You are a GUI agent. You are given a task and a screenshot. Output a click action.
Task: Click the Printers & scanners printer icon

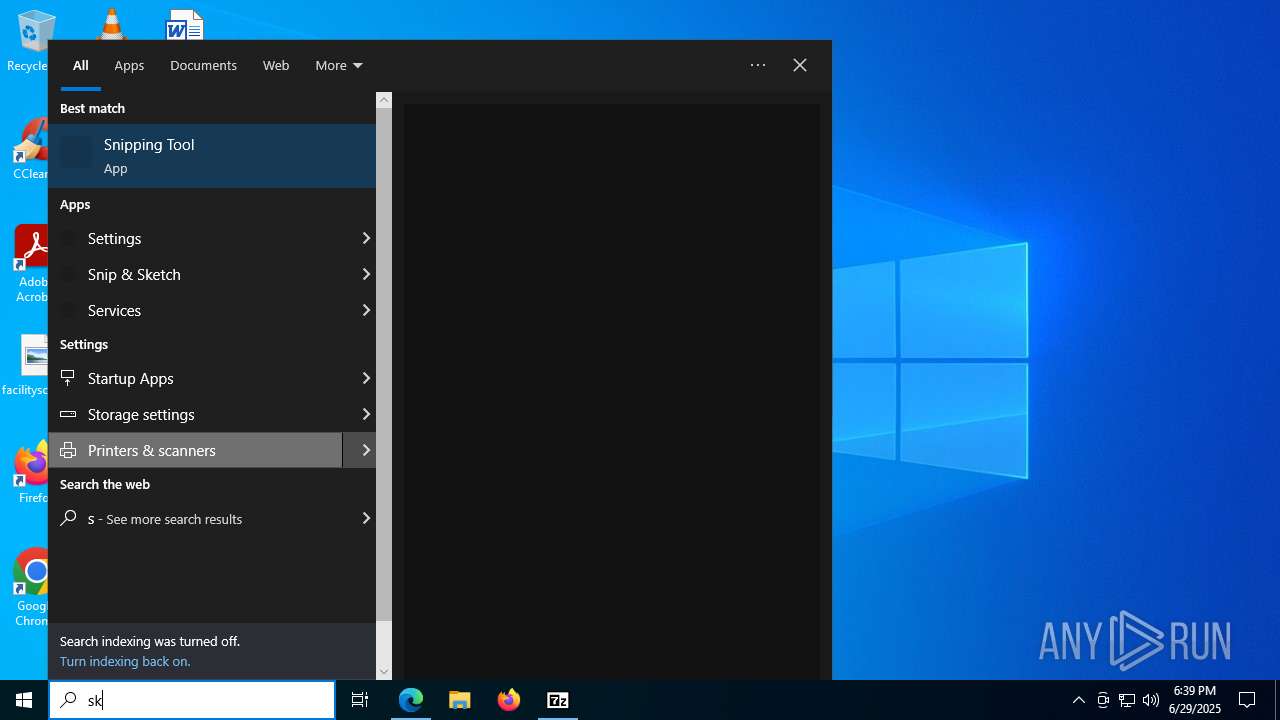coord(68,450)
